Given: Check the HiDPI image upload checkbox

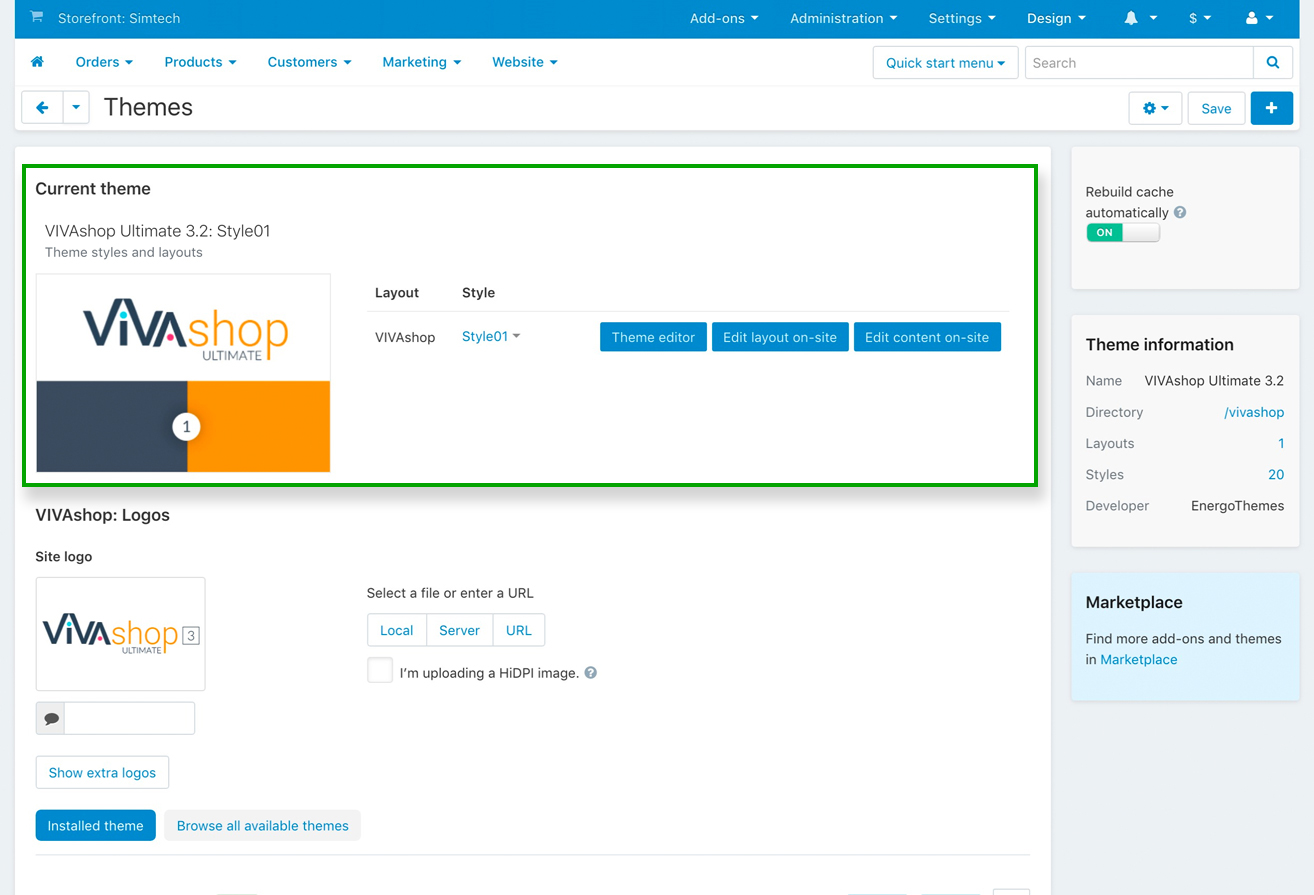Looking at the screenshot, I should point(380,671).
